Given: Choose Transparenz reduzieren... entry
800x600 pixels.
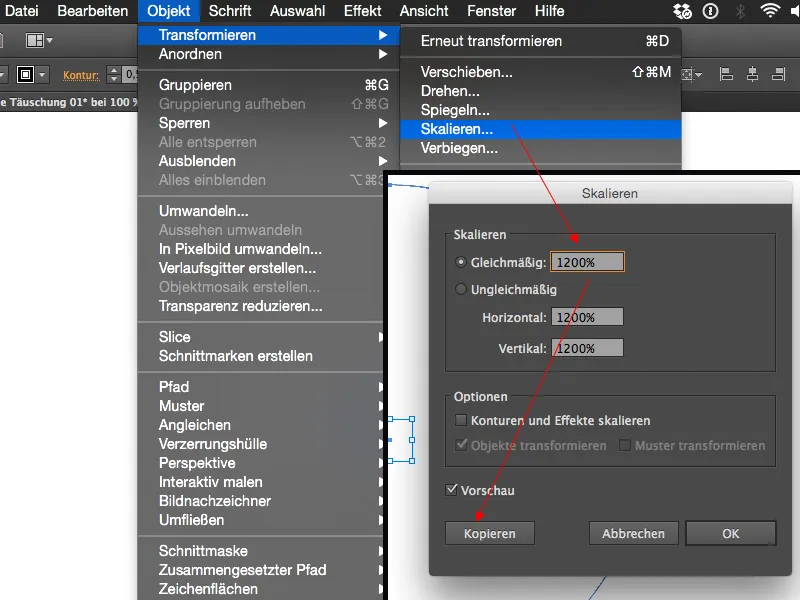Looking at the screenshot, I should pyautogui.click(x=261, y=306).
